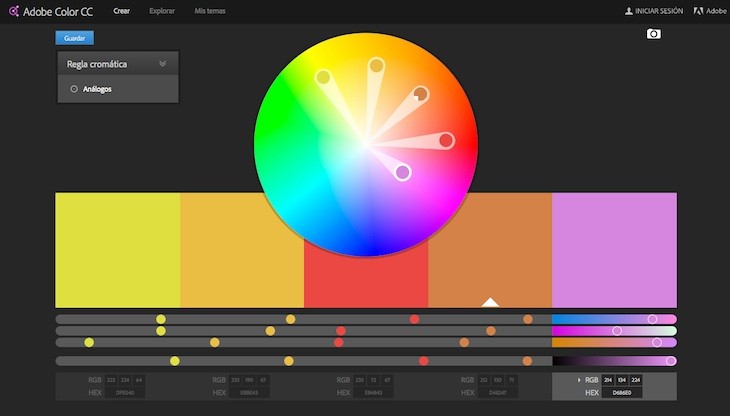This screenshot has height=416, width=730.
Task: Toggle the triangle beside purple RGB label
Action: [579, 380]
